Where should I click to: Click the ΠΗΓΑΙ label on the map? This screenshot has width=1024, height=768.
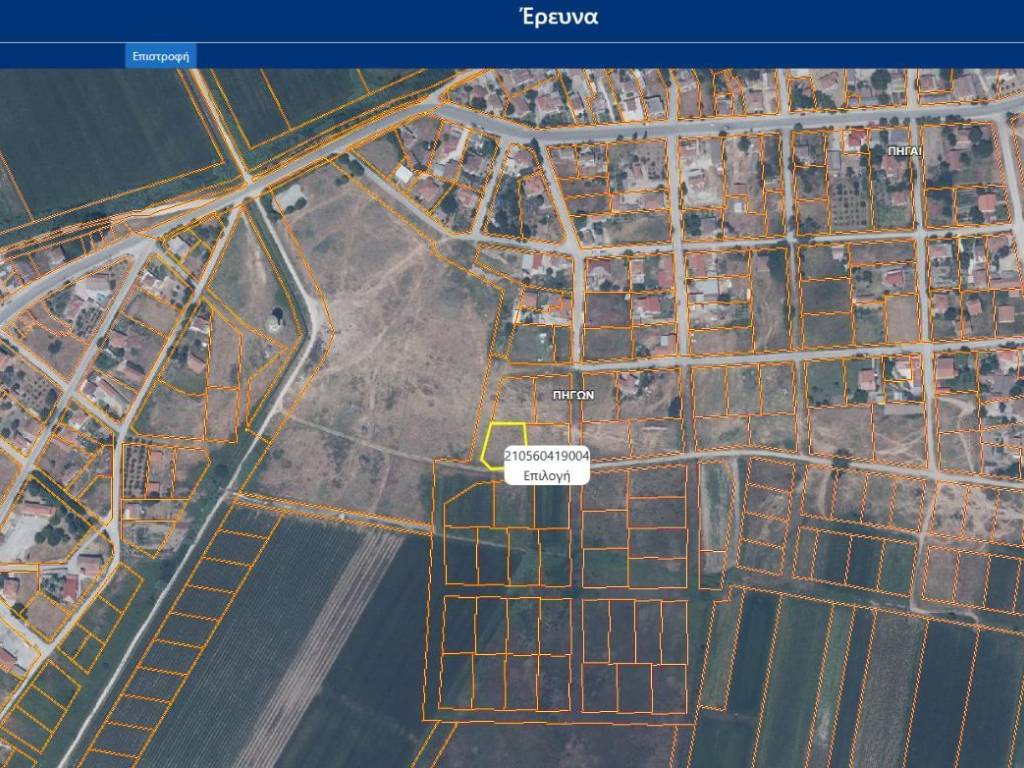(903, 150)
